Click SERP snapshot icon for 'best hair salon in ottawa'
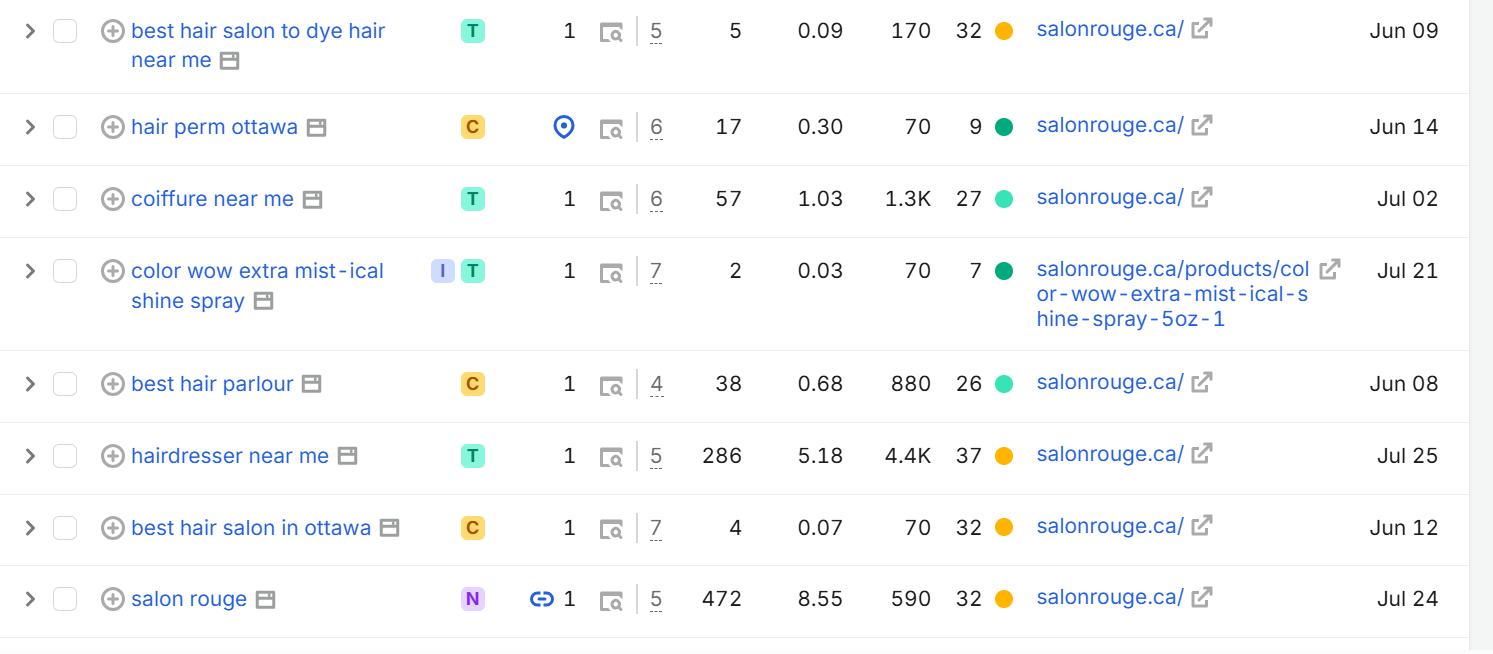1493x654 pixels. (x=611, y=528)
